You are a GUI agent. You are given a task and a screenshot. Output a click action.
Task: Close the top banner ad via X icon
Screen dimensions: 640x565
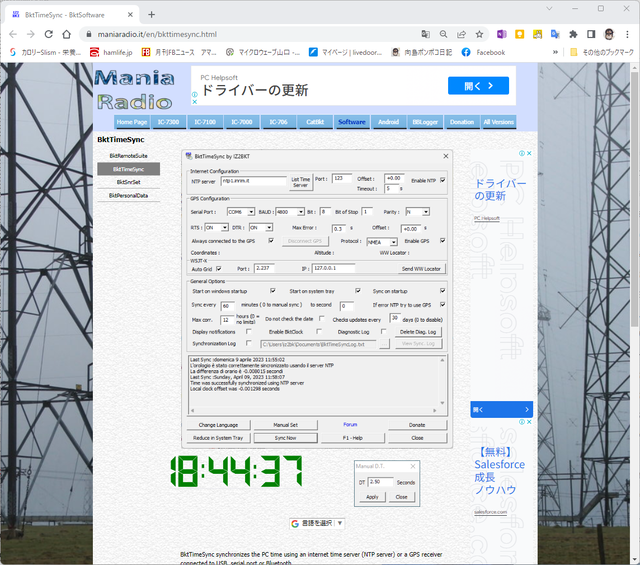coord(195,102)
